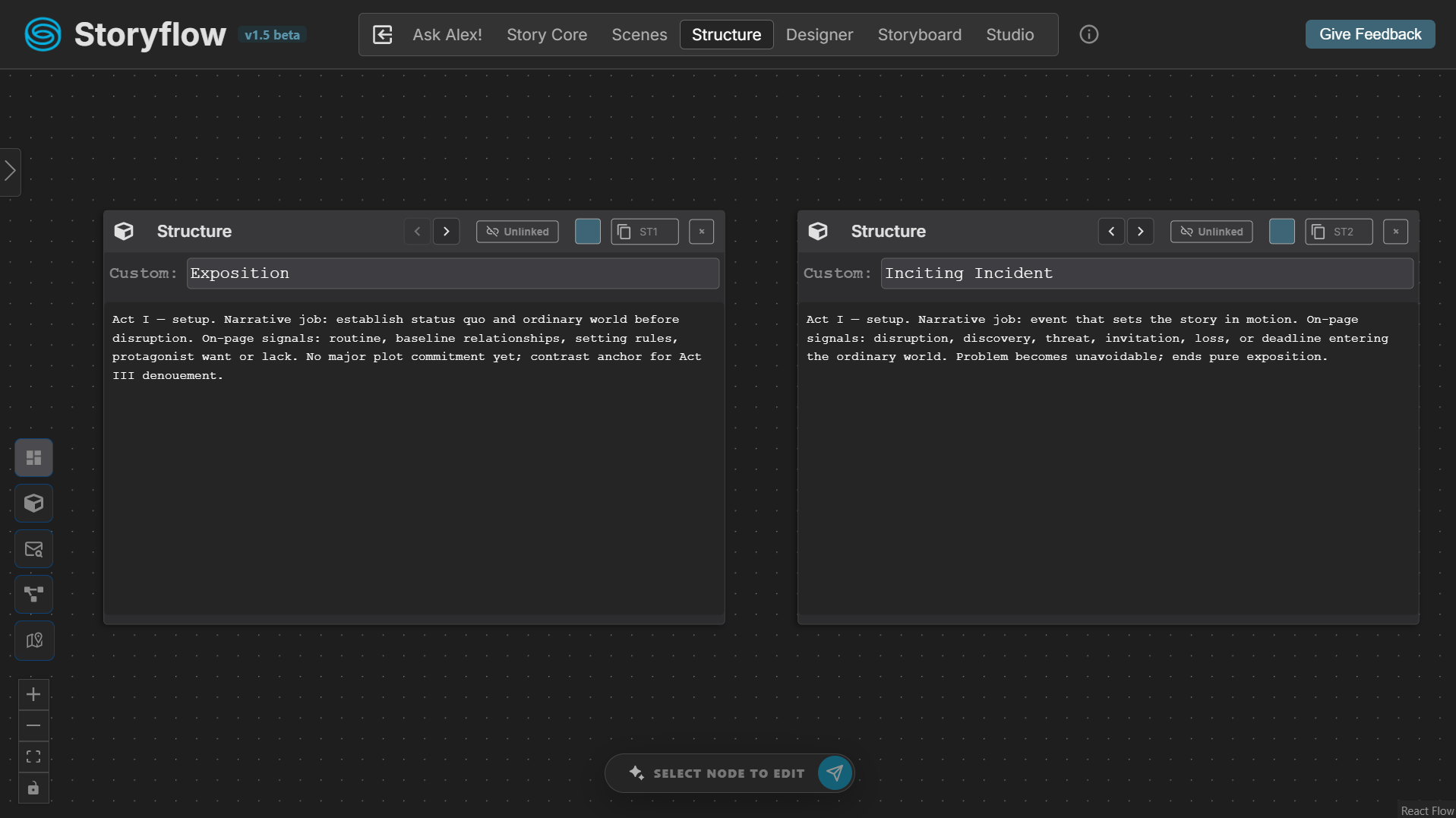Screen dimensions: 1456x818
Task: Zoom in with the plus control
Action: pyautogui.click(x=33, y=694)
